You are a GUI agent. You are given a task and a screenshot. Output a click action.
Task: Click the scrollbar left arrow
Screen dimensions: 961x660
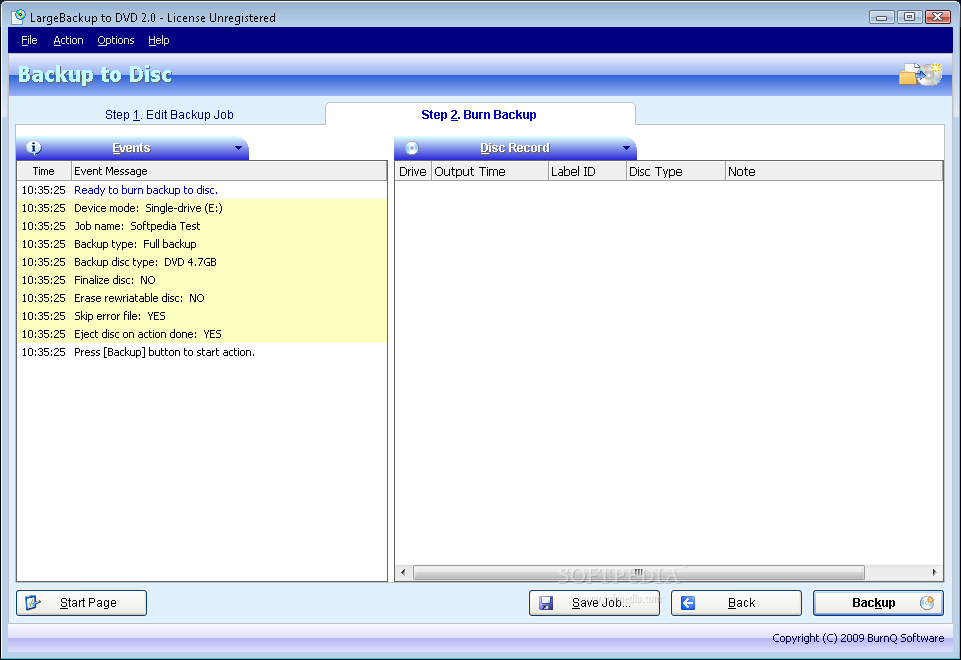pos(403,572)
